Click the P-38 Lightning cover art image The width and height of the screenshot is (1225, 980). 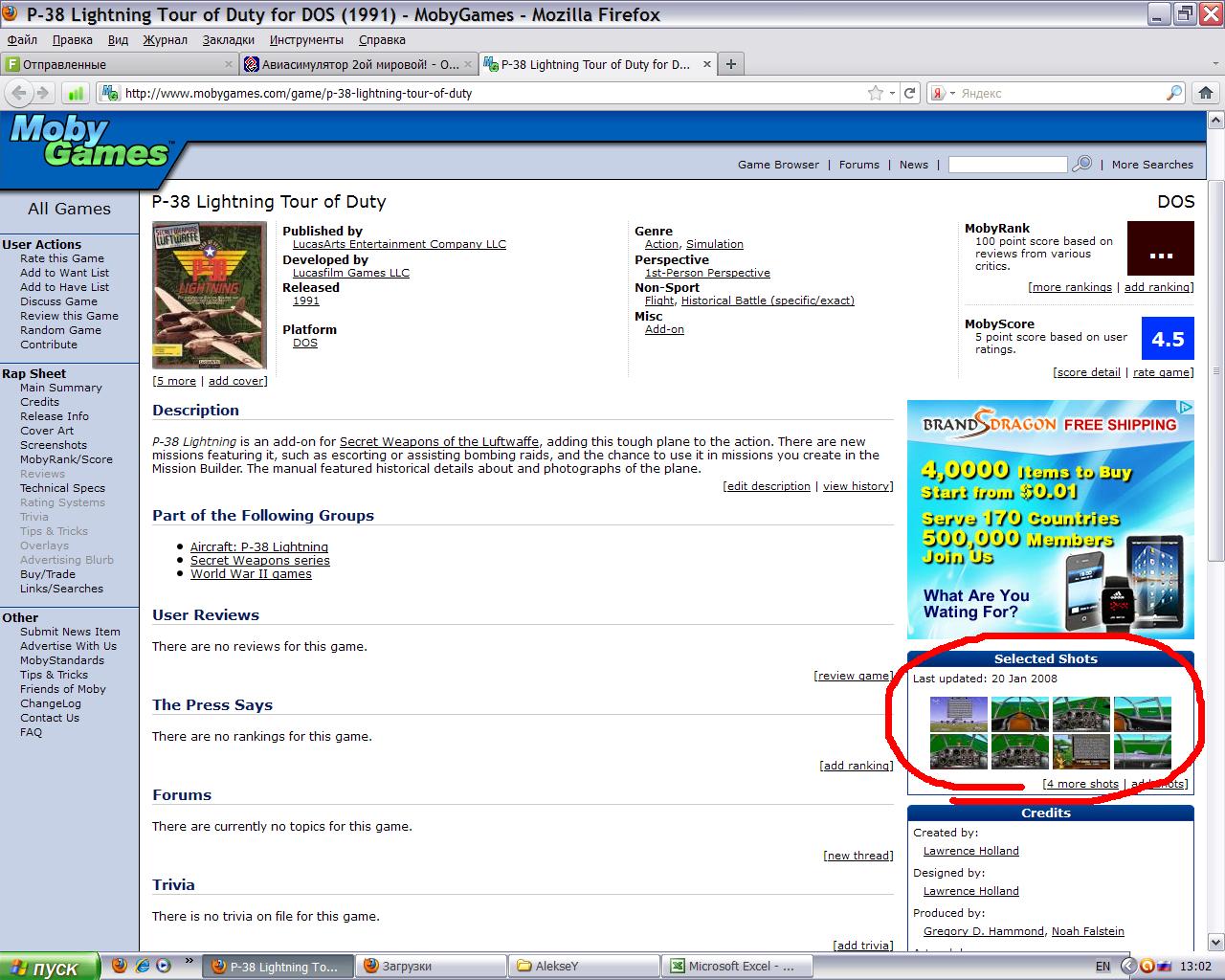pos(210,296)
